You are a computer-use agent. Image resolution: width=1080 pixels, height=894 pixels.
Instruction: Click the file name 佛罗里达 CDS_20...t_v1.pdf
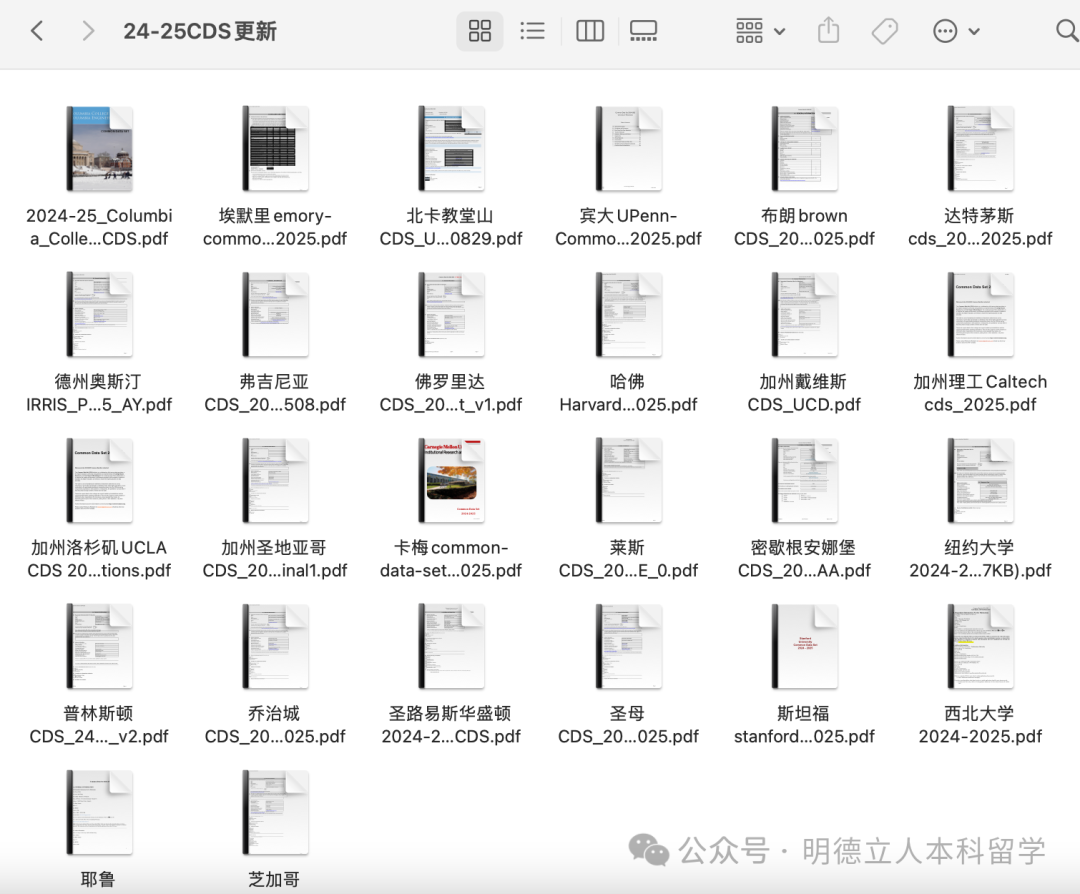(x=451, y=393)
